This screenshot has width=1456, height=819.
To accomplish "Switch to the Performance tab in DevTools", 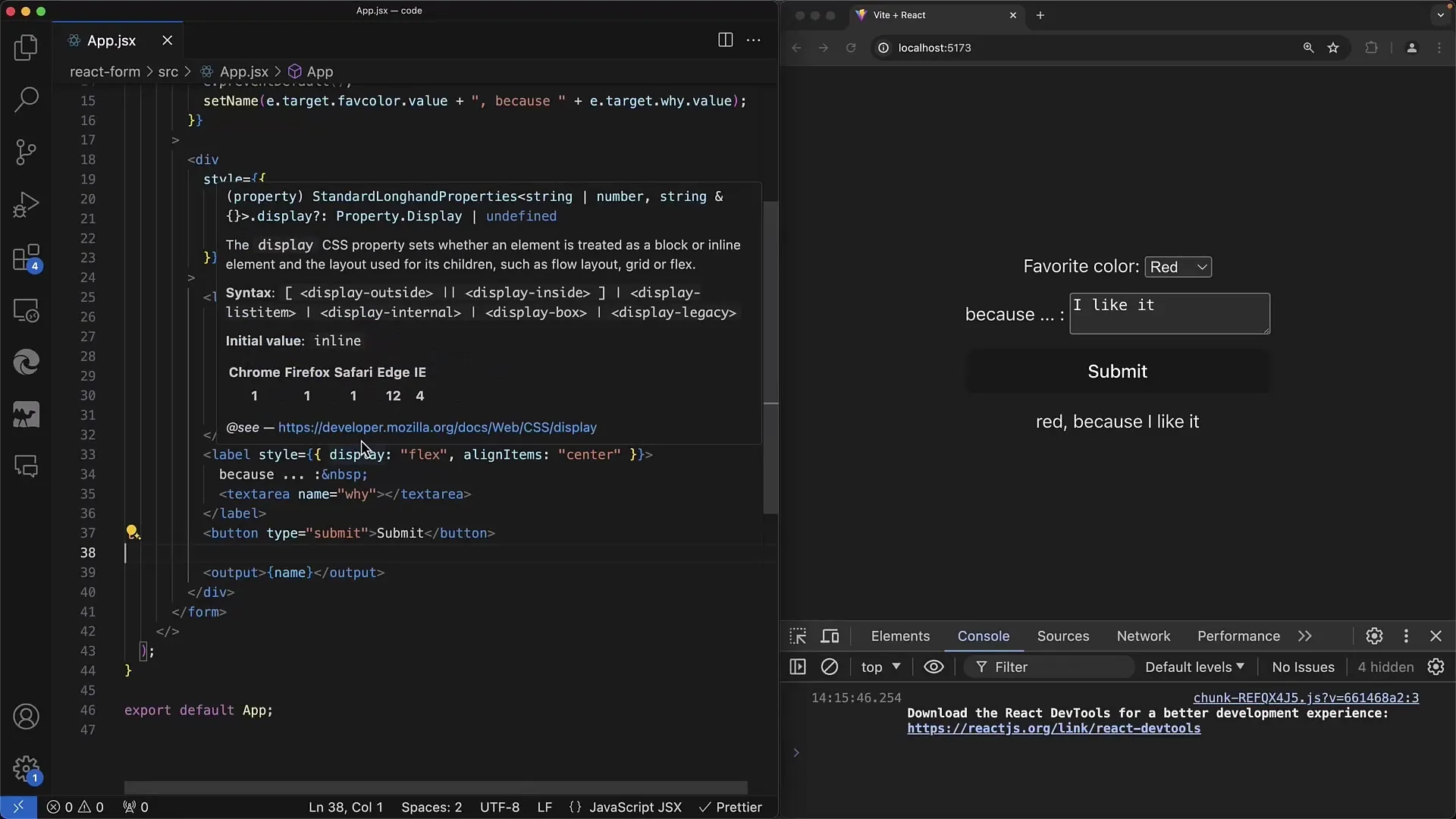I will tap(1238, 636).
